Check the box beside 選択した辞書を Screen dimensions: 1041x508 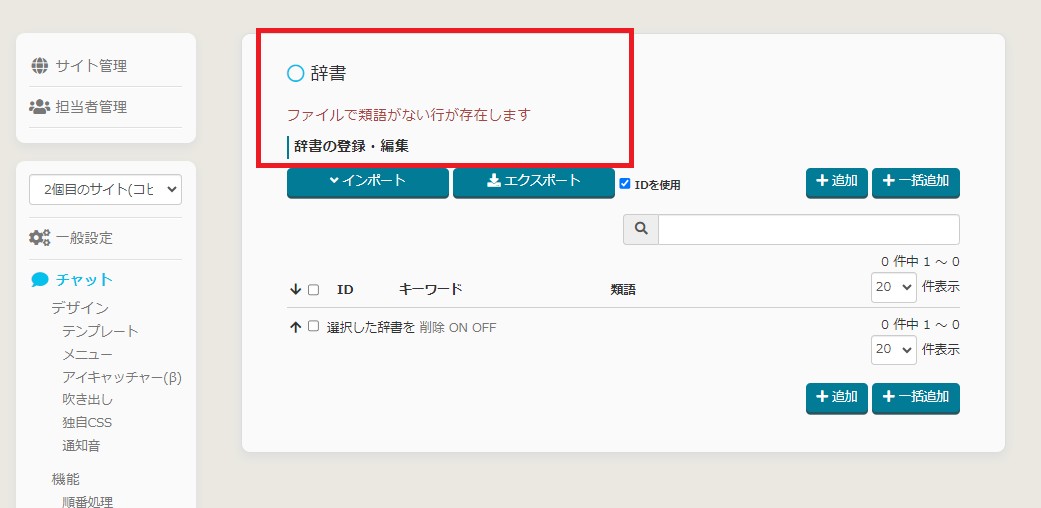[313, 326]
